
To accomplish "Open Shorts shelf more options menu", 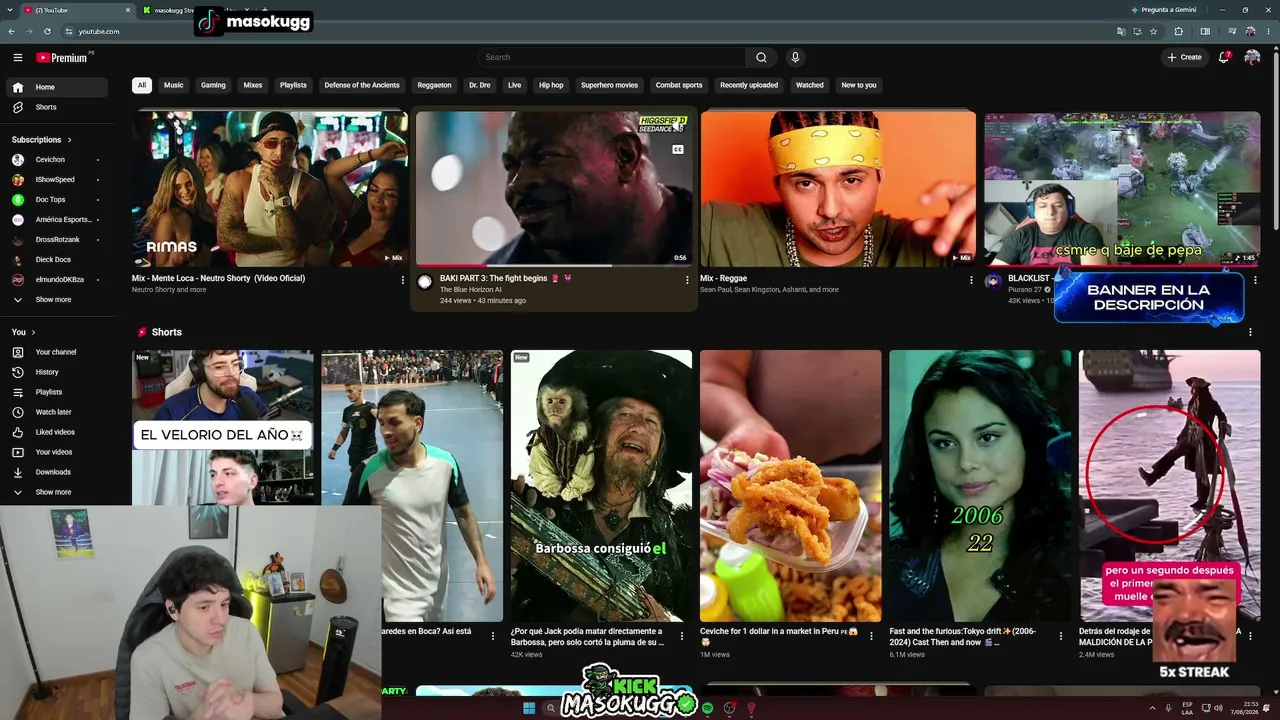I will coord(1250,332).
